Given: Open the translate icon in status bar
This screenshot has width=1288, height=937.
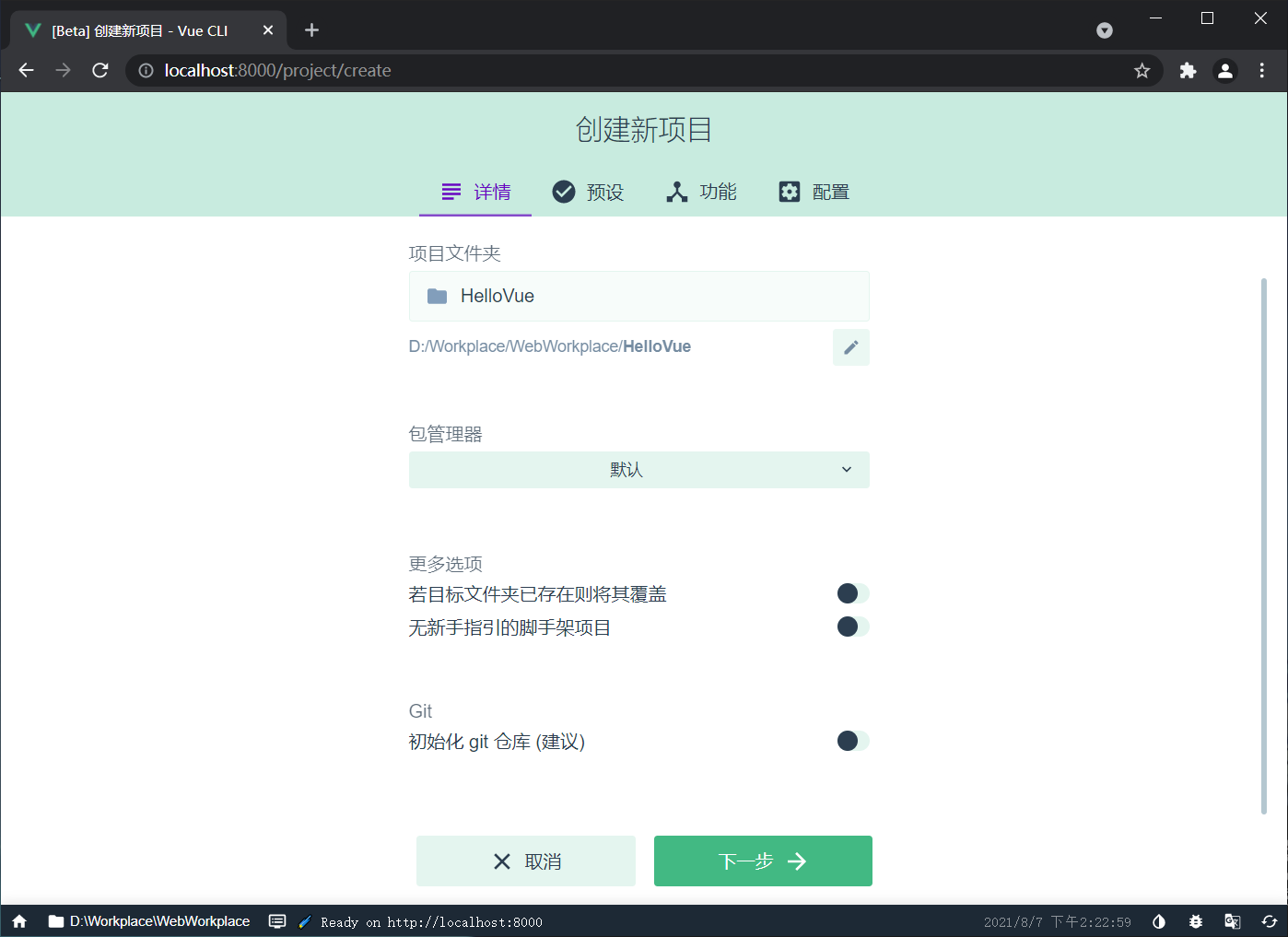Looking at the screenshot, I should [x=1233, y=921].
